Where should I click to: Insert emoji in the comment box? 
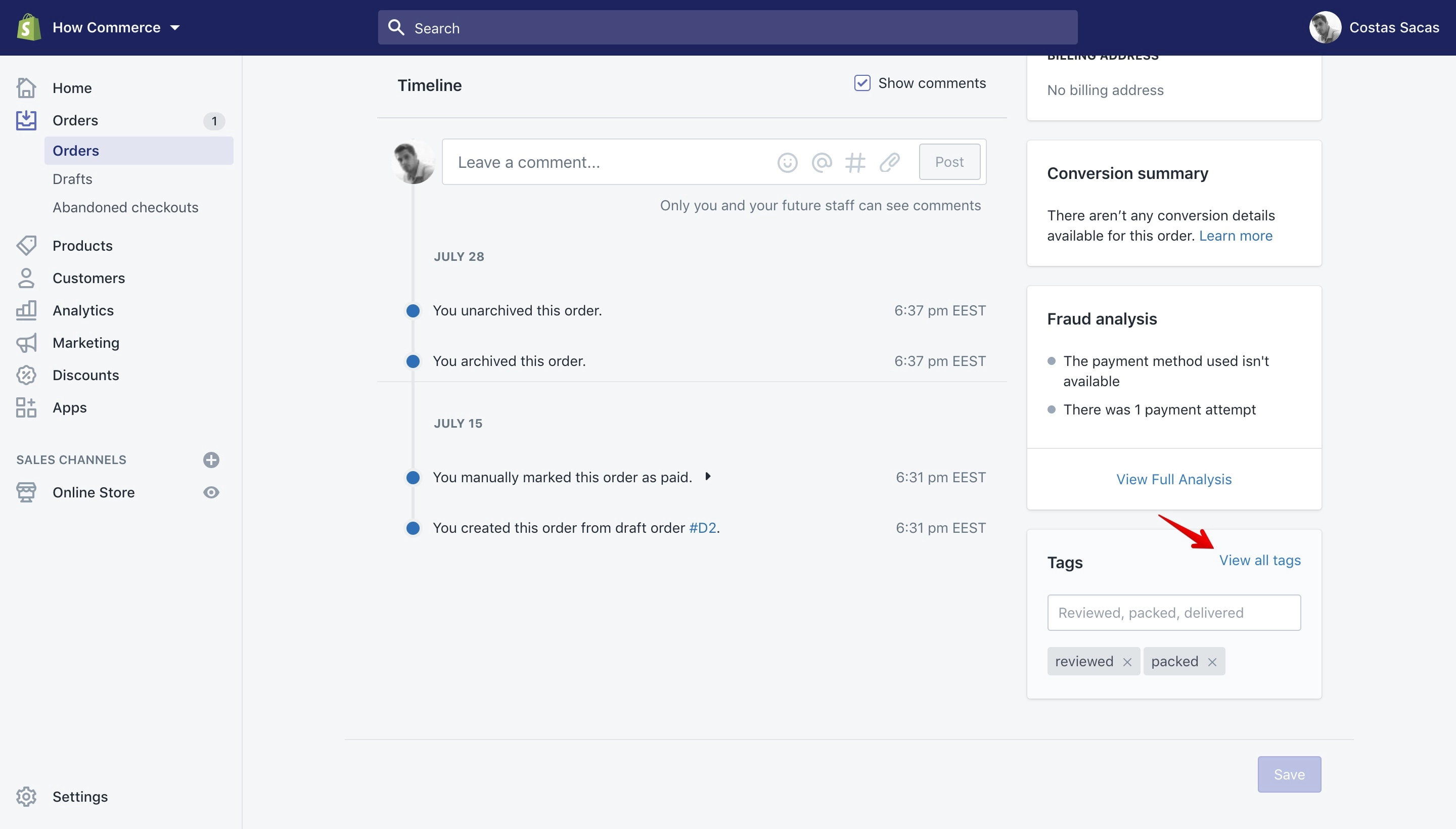click(x=787, y=163)
